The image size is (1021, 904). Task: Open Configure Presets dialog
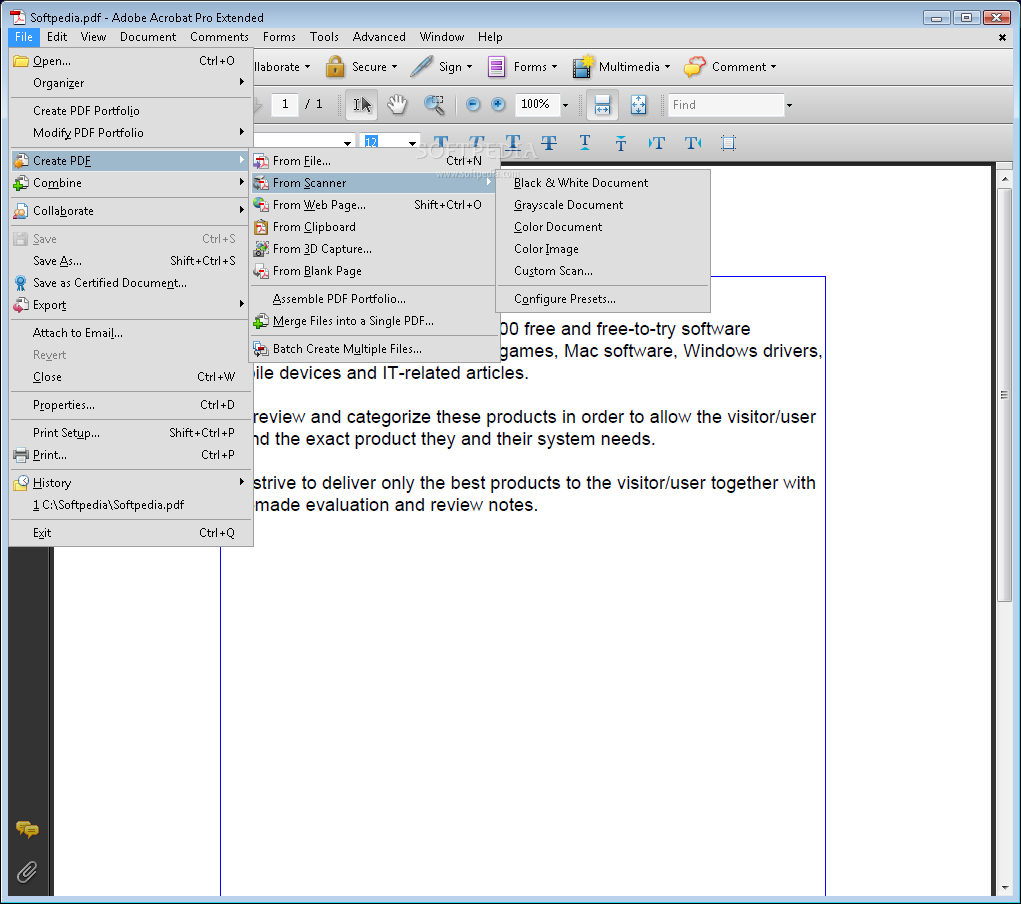click(603, 299)
